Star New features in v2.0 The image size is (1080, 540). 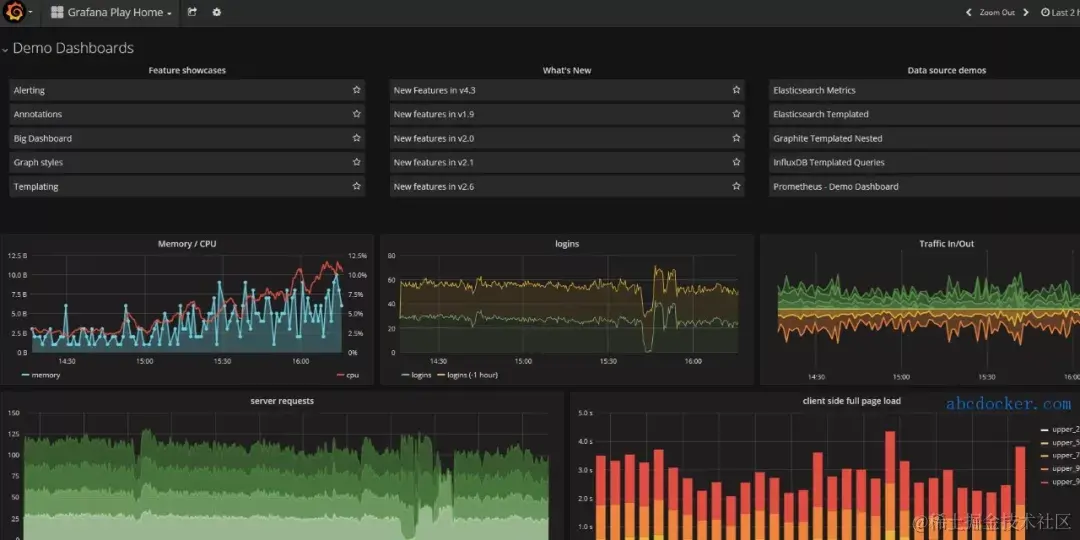tap(736, 138)
